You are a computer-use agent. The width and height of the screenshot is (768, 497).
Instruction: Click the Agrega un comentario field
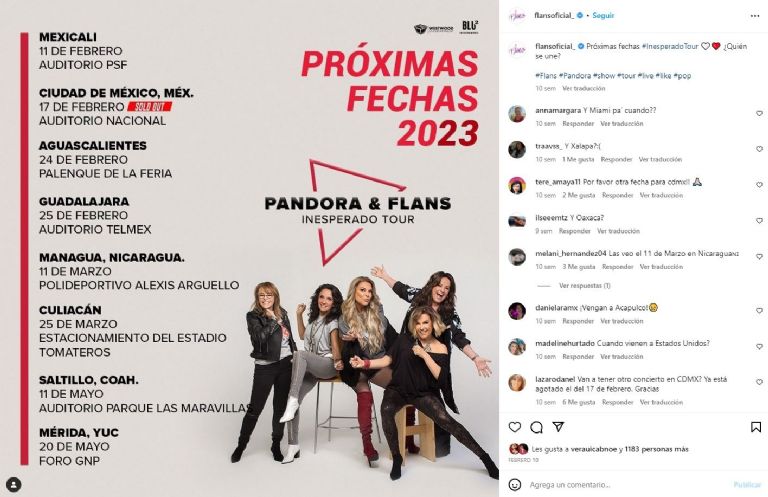(x=627, y=485)
